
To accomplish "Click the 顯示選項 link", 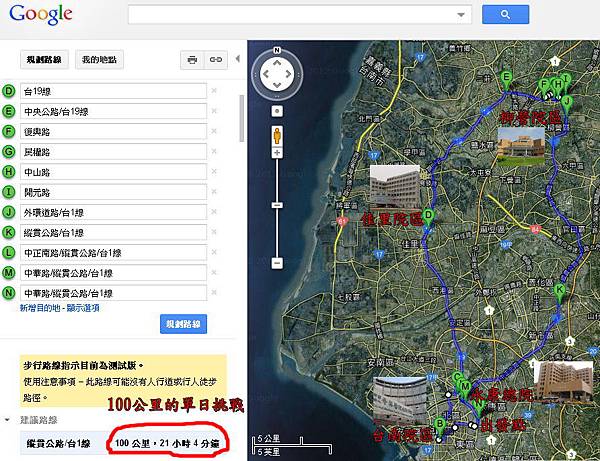I will click(x=83, y=308).
